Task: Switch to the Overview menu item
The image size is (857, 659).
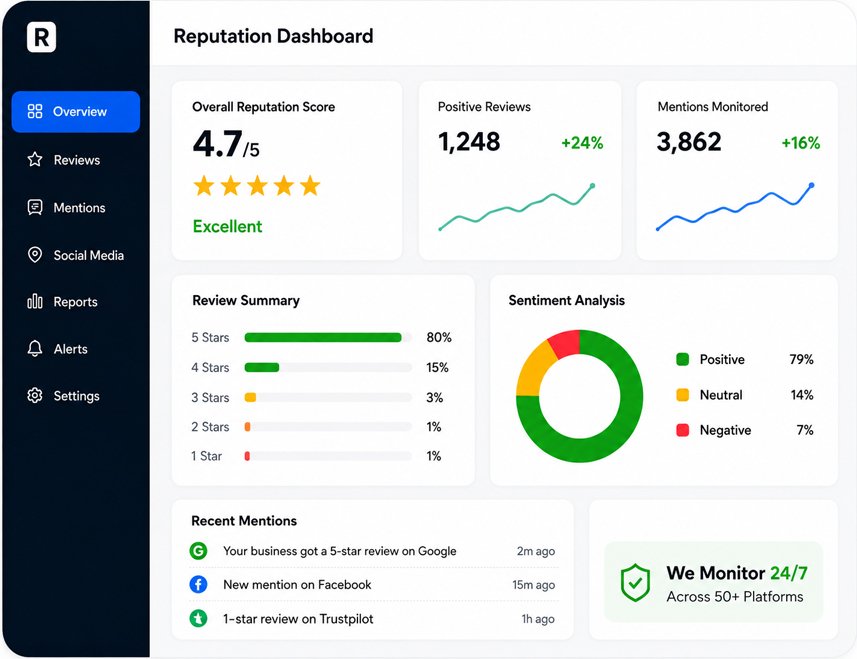Action: [x=76, y=111]
